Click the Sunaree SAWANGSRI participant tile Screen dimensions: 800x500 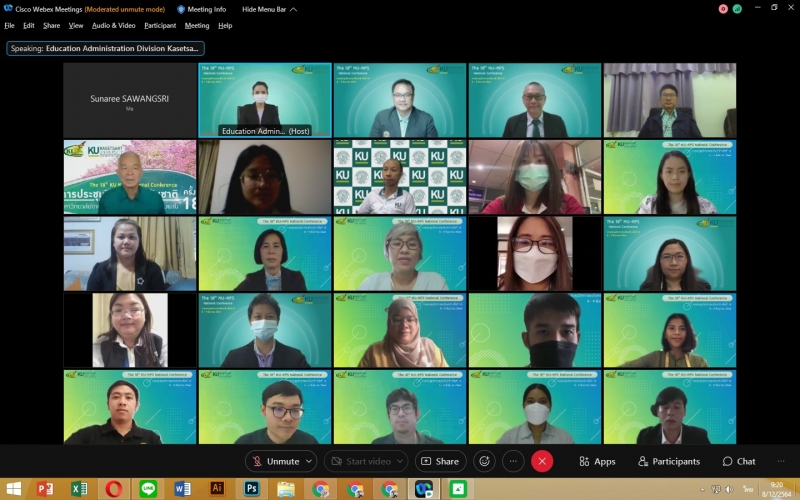130,100
